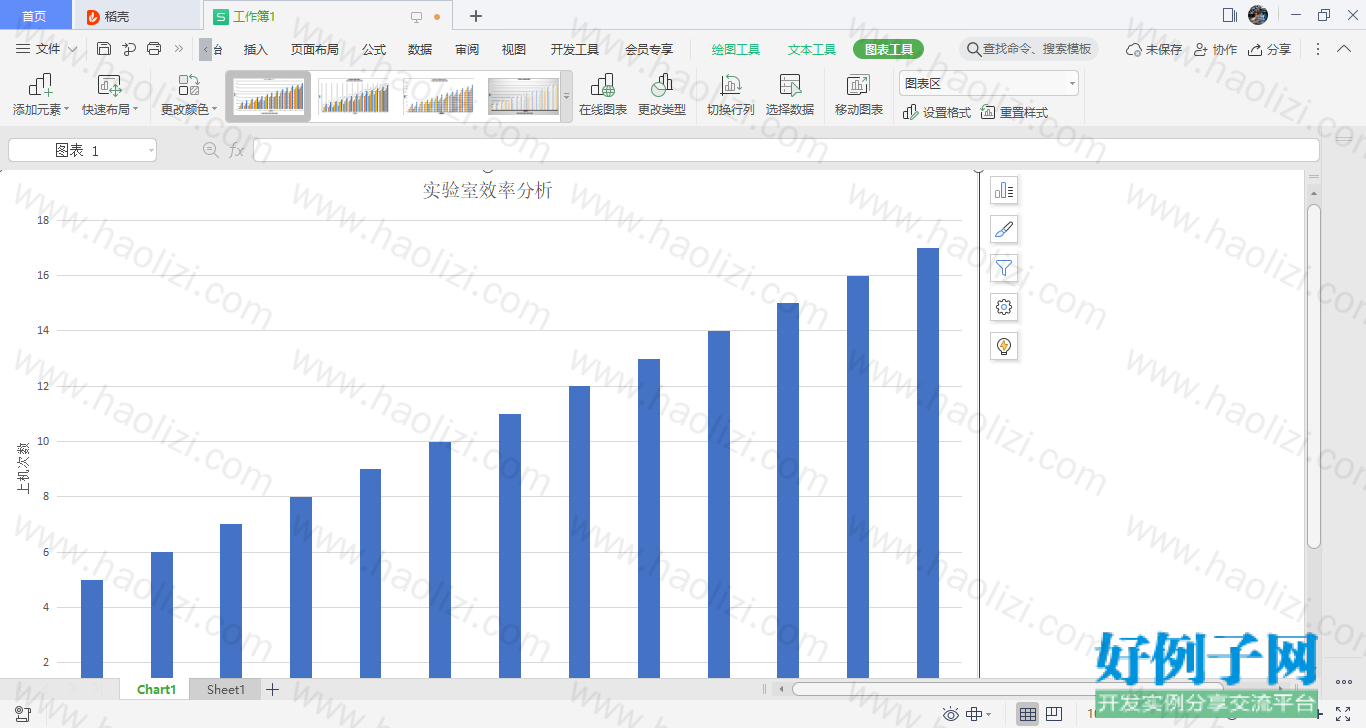
Task: Open the 图表 1 name box dropdown
Action: click(x=151, y=151)
